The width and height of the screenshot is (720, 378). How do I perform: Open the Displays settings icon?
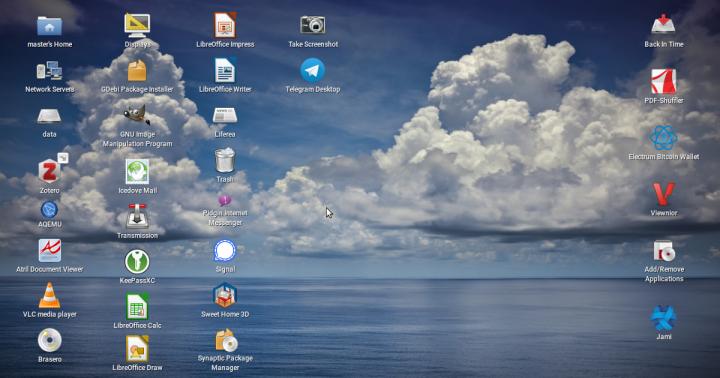(137, 26)
